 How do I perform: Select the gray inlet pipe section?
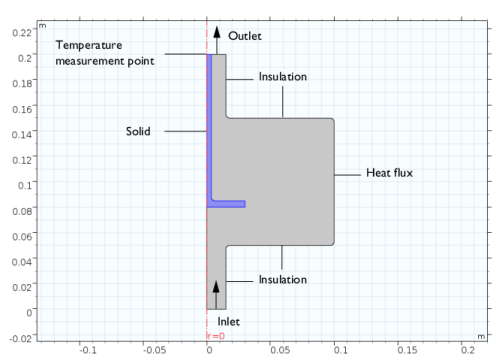tap(216, 277)
